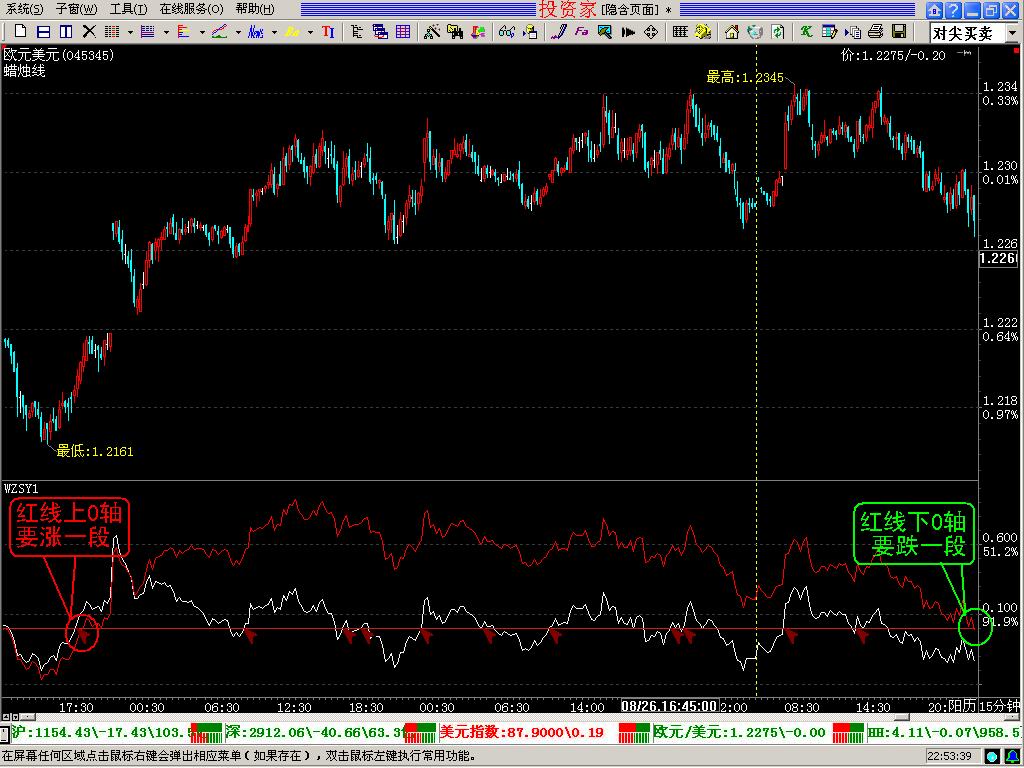
Task: Open the 在线服务(O) menu
Action: click(191, 9)
